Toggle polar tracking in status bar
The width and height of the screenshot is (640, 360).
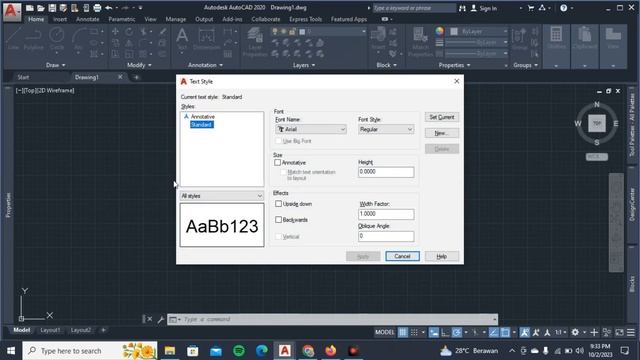tap(457, 332)
